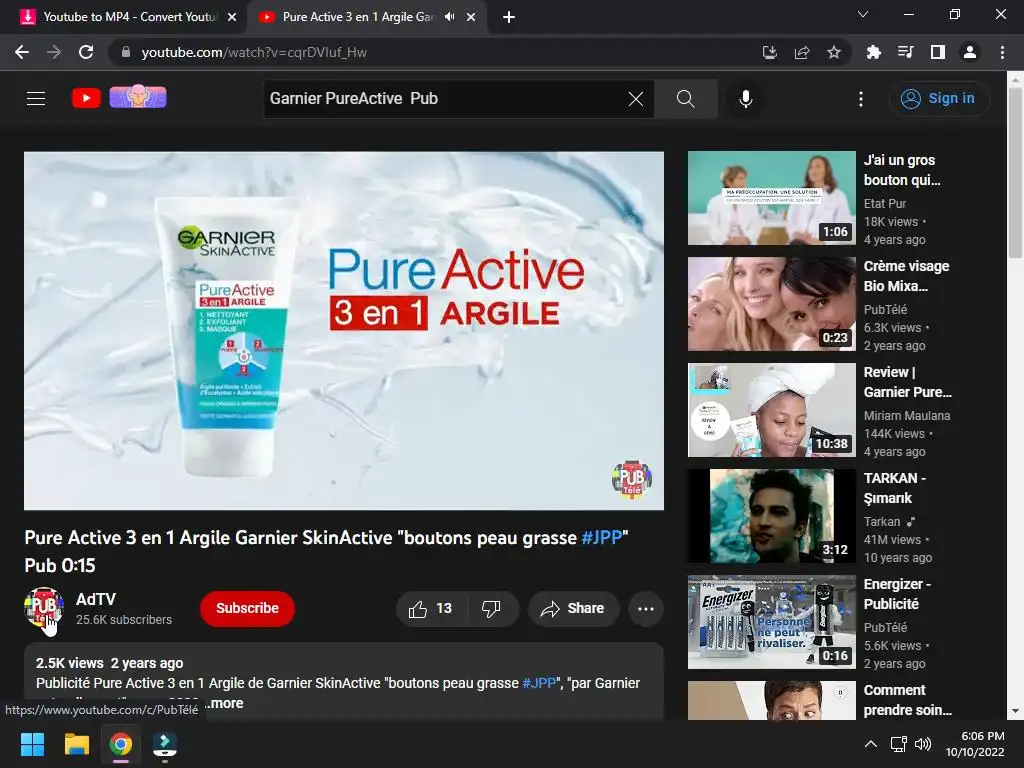Close the Youtube to MP4 tab
The width and height of the screenshot is (1024, 768).
pyautogui.click(x=232, y=17)
